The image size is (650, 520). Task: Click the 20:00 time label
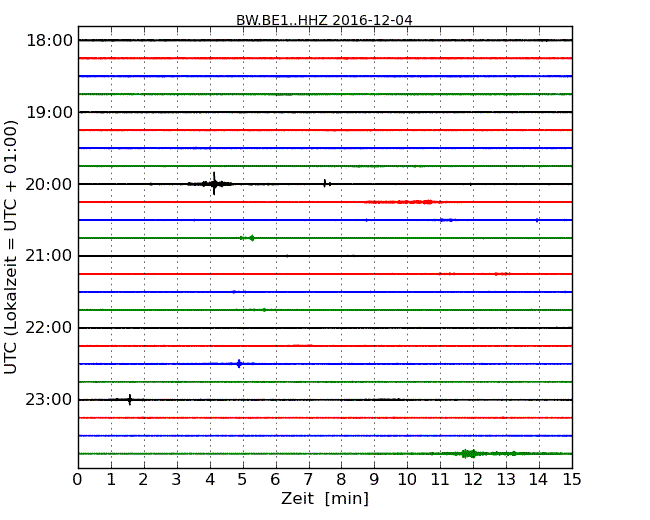(x=49, y=184)
